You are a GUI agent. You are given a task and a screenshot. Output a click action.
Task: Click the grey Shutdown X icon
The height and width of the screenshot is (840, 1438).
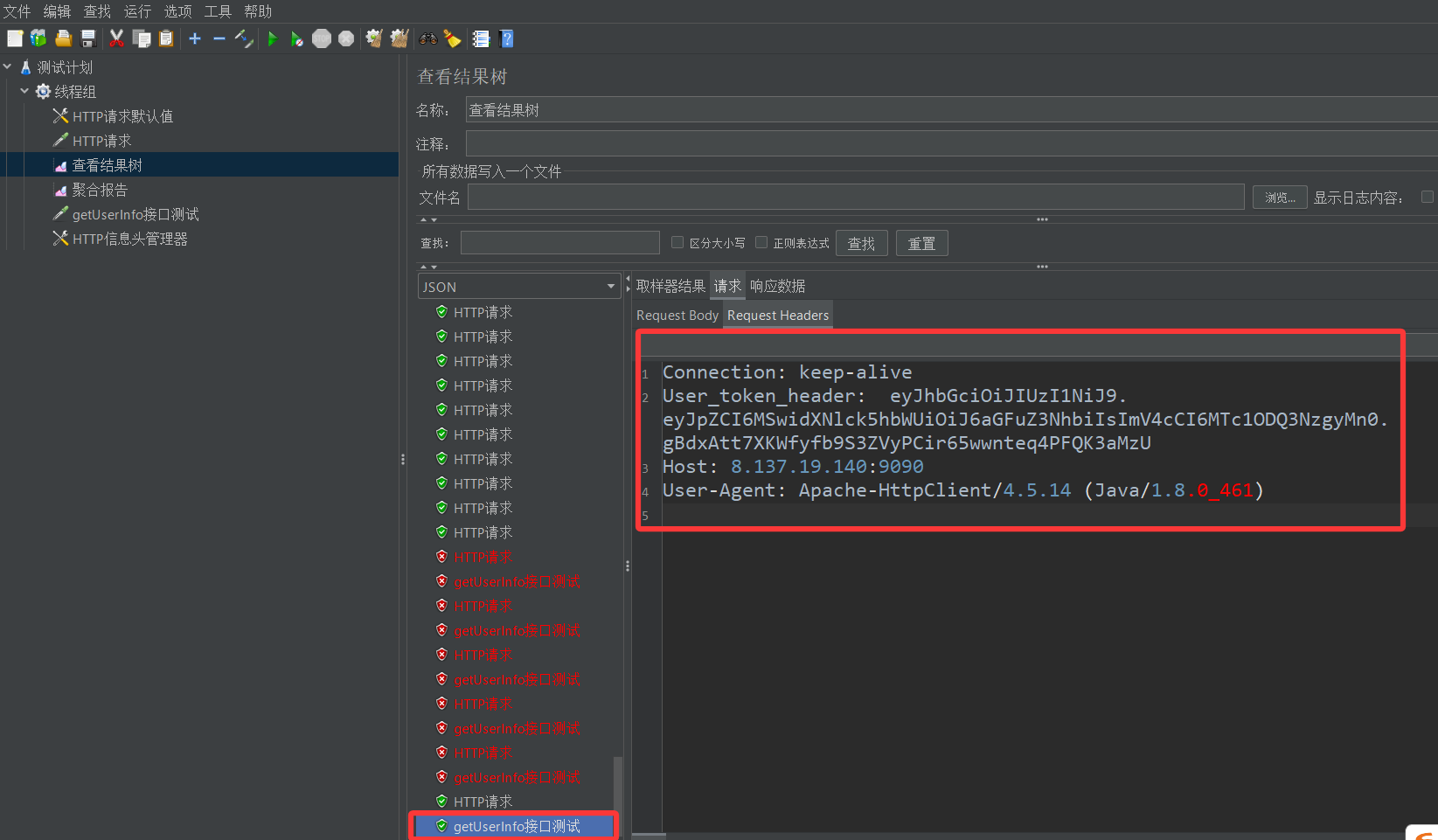pos(346,38)
